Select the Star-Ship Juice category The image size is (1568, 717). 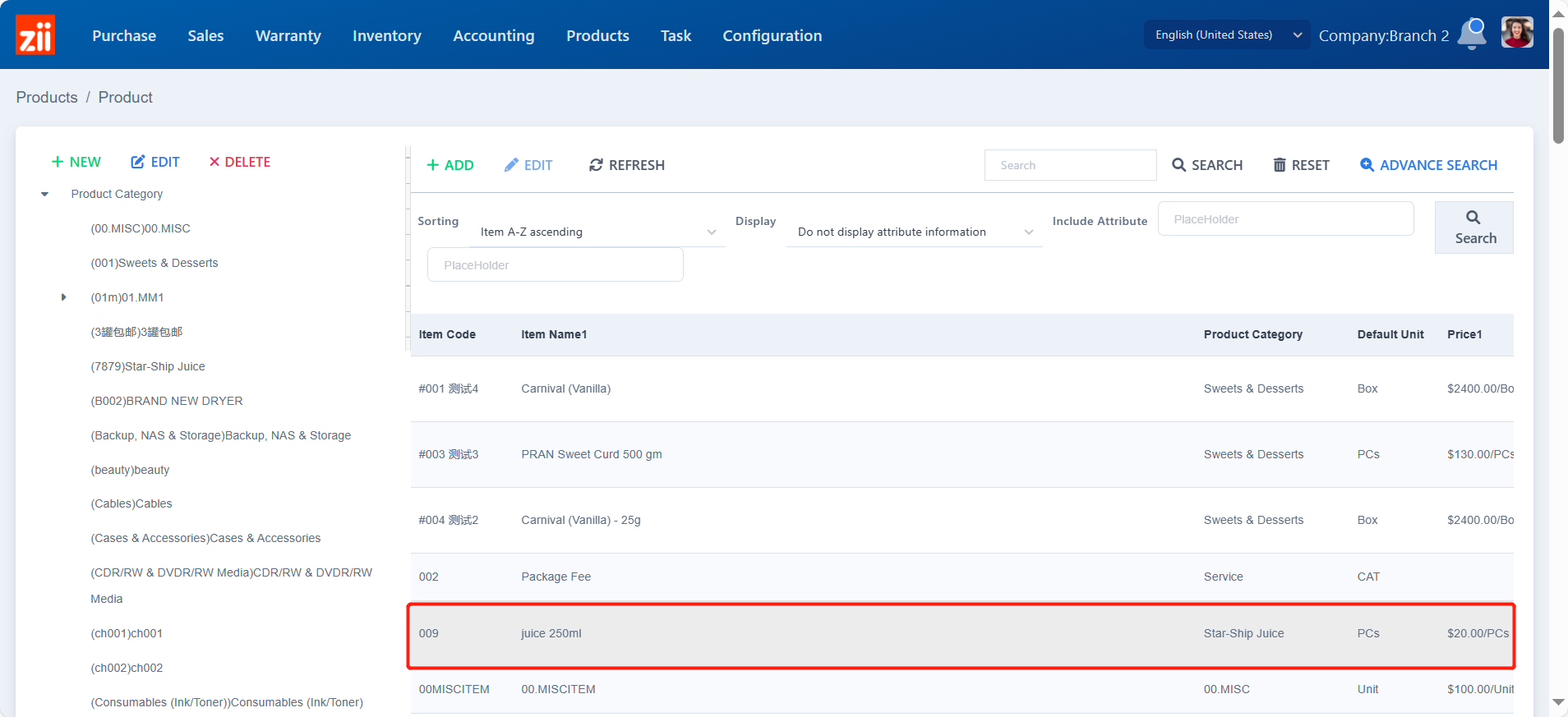coord(148,366)
